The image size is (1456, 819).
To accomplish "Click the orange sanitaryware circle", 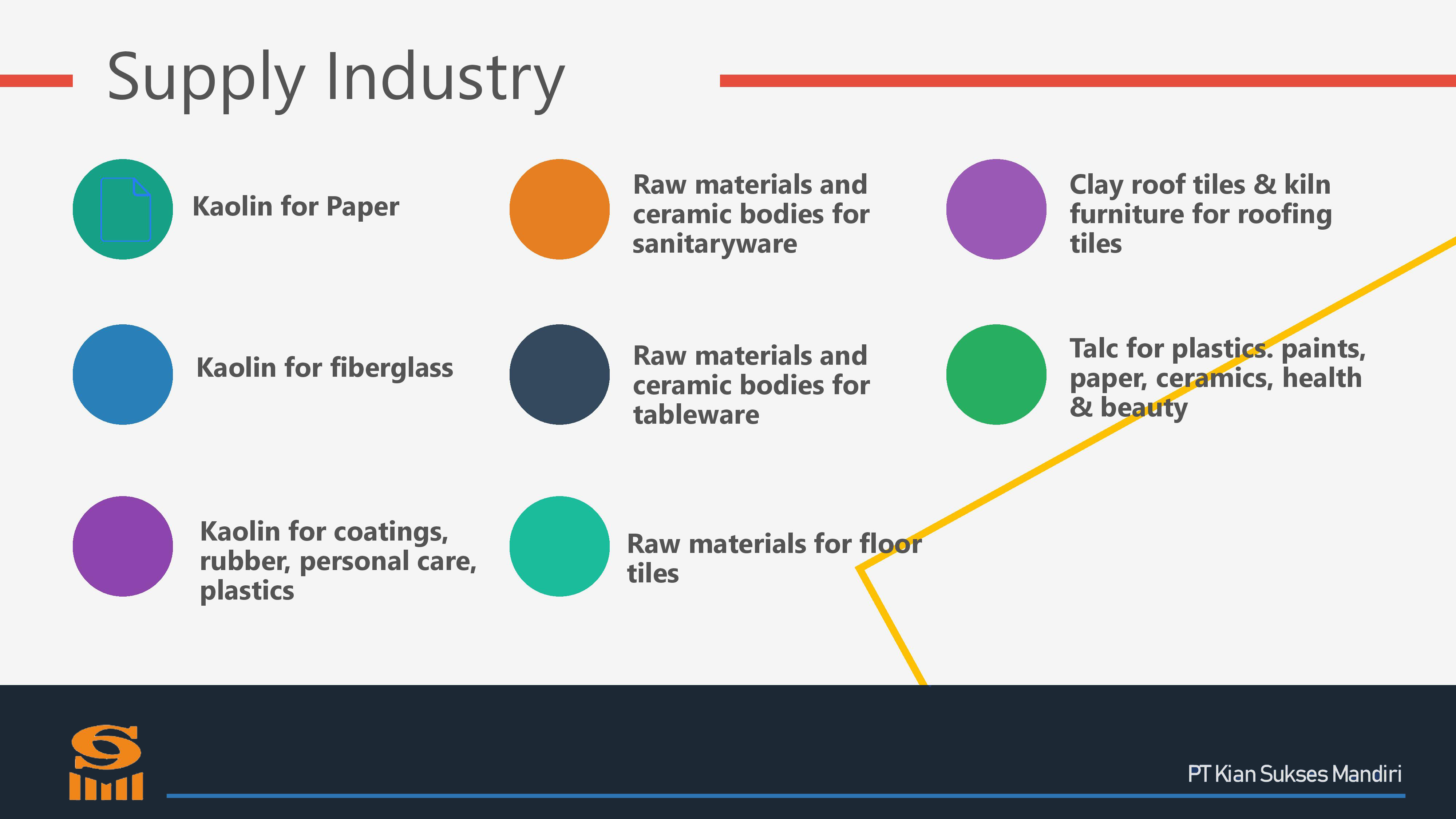I will click(559, 209).
